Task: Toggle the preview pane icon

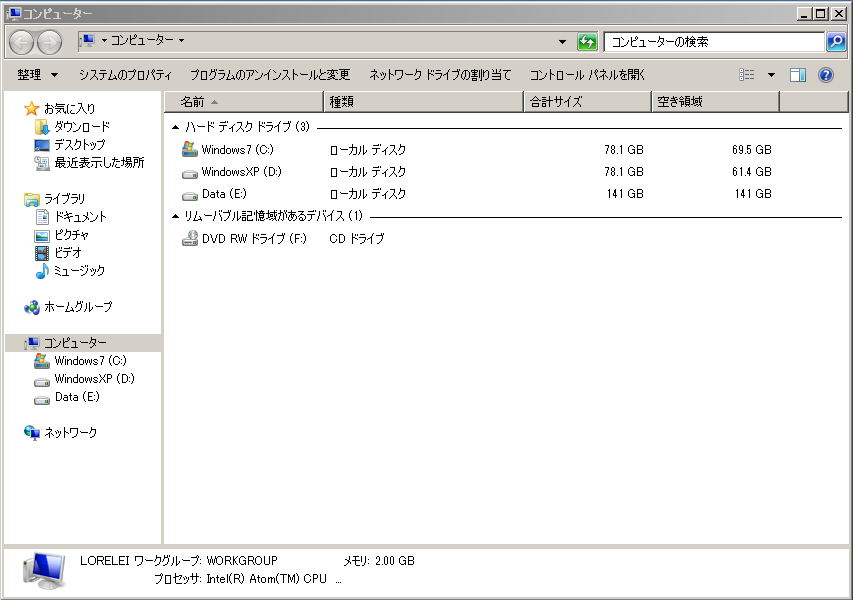Action: 797,74
